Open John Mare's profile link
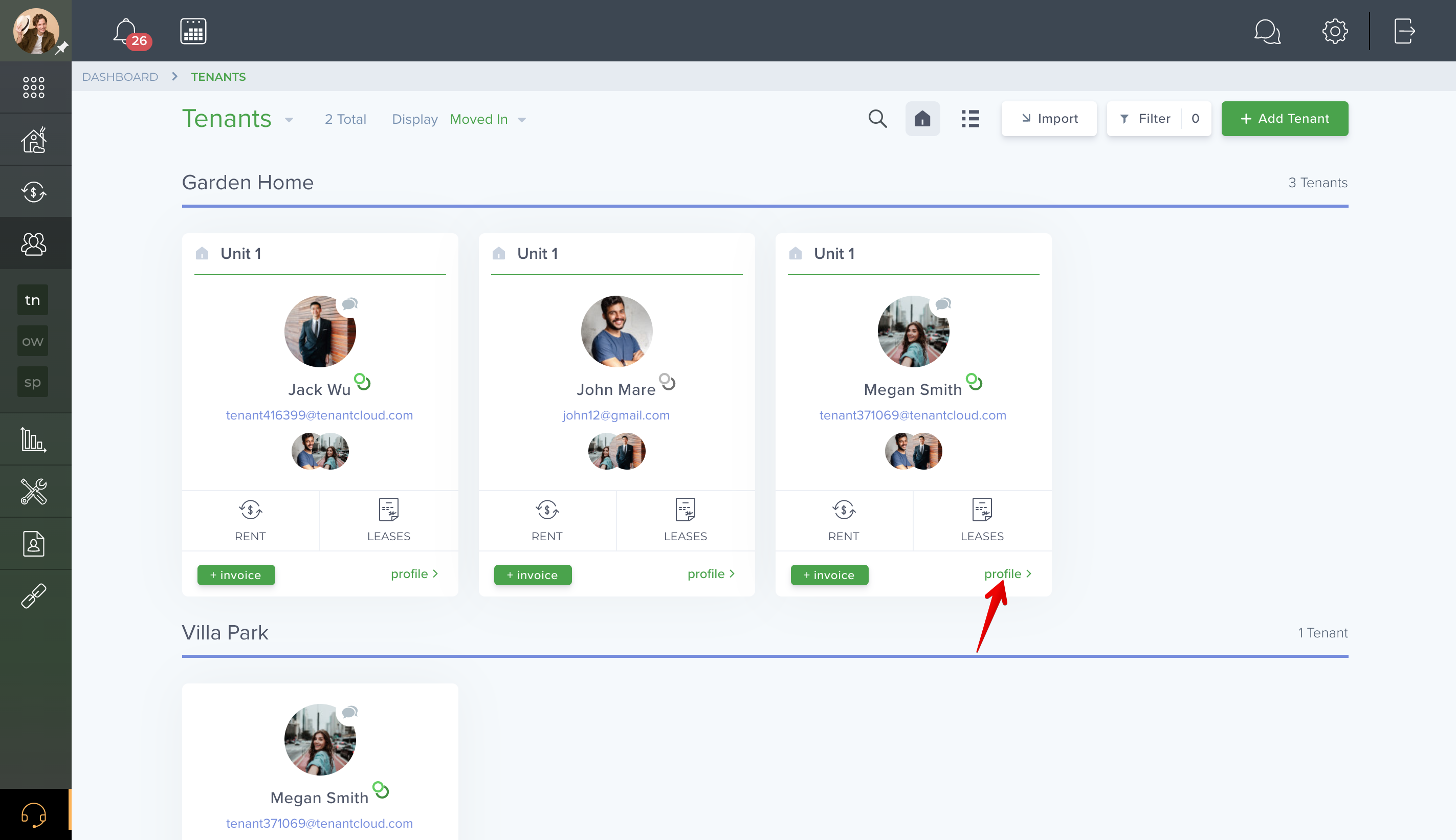Viewport: 1456px width, 840px height. click(x=711, y=574)
